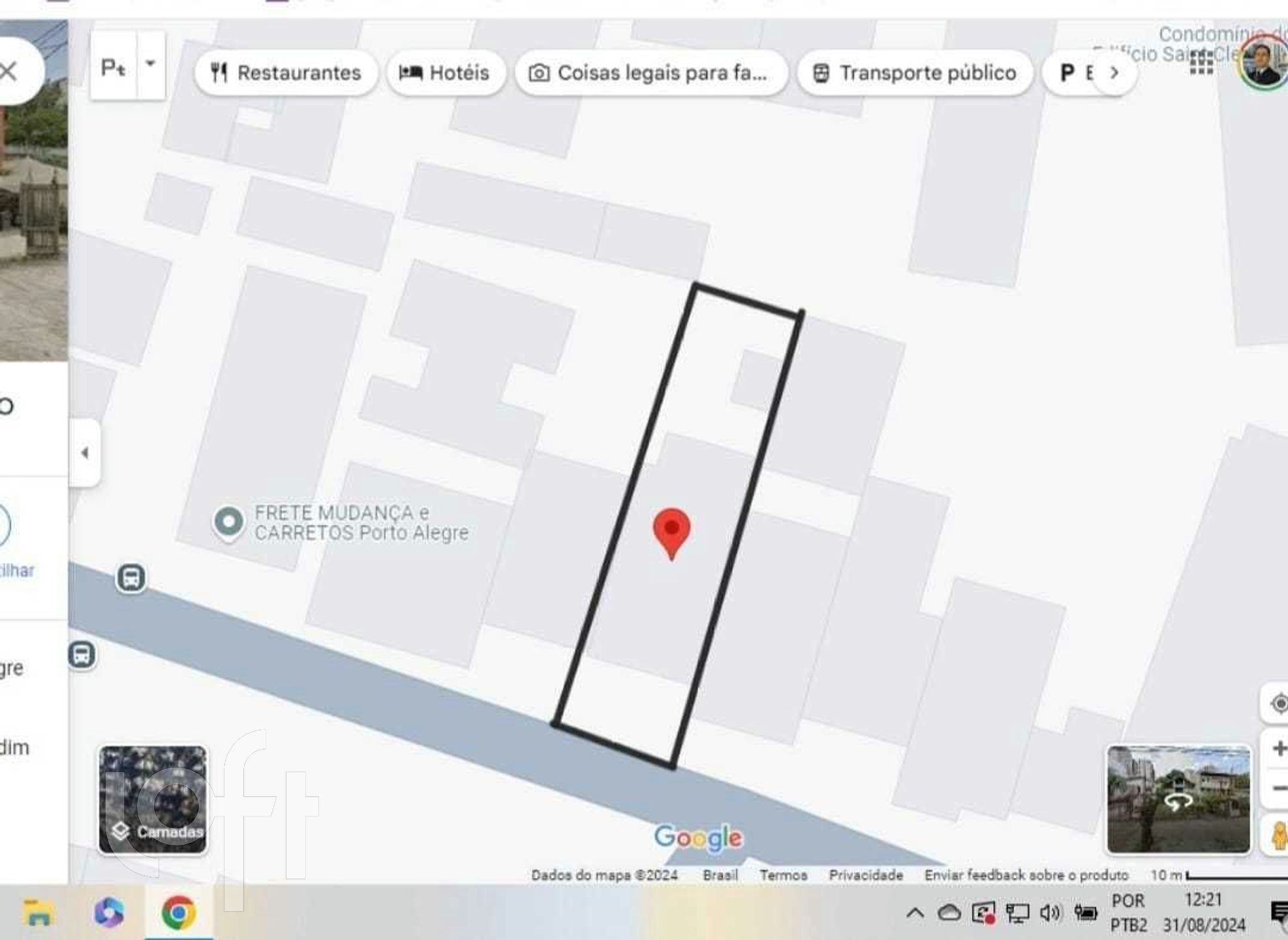Click the bus stop icon near street
This screenshot has width=1288, height=940.
pyautogui.click(x=130, y=578)
